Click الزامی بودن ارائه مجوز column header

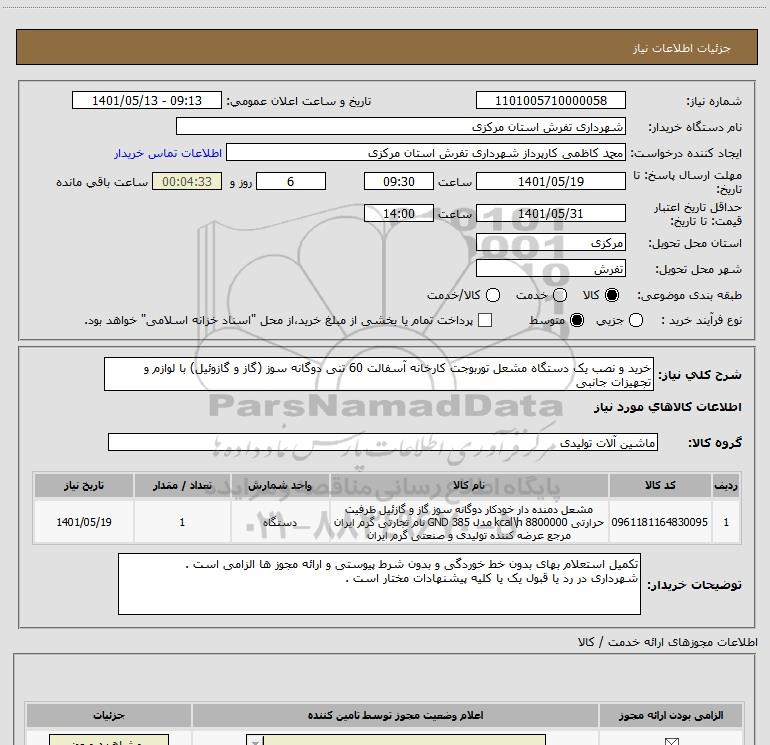click(671, 715)
